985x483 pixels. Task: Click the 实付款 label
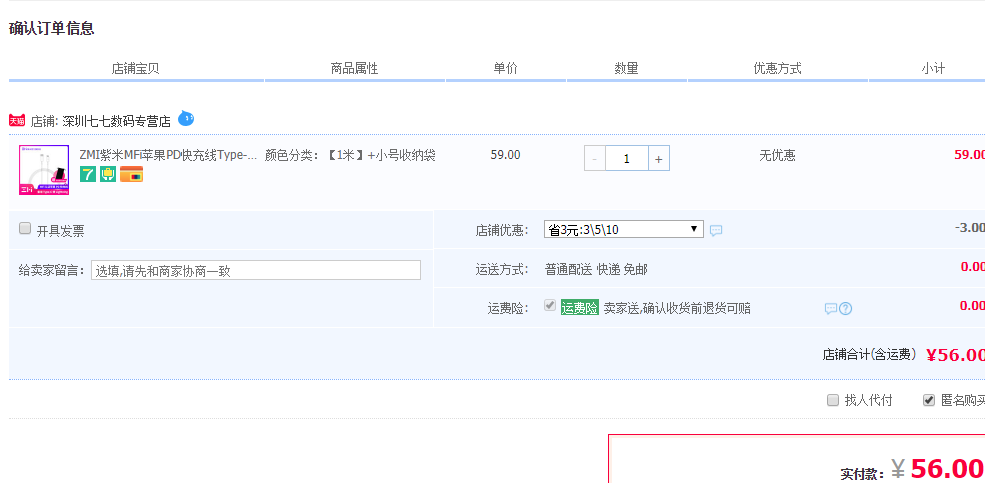click(x=863, y=474)
